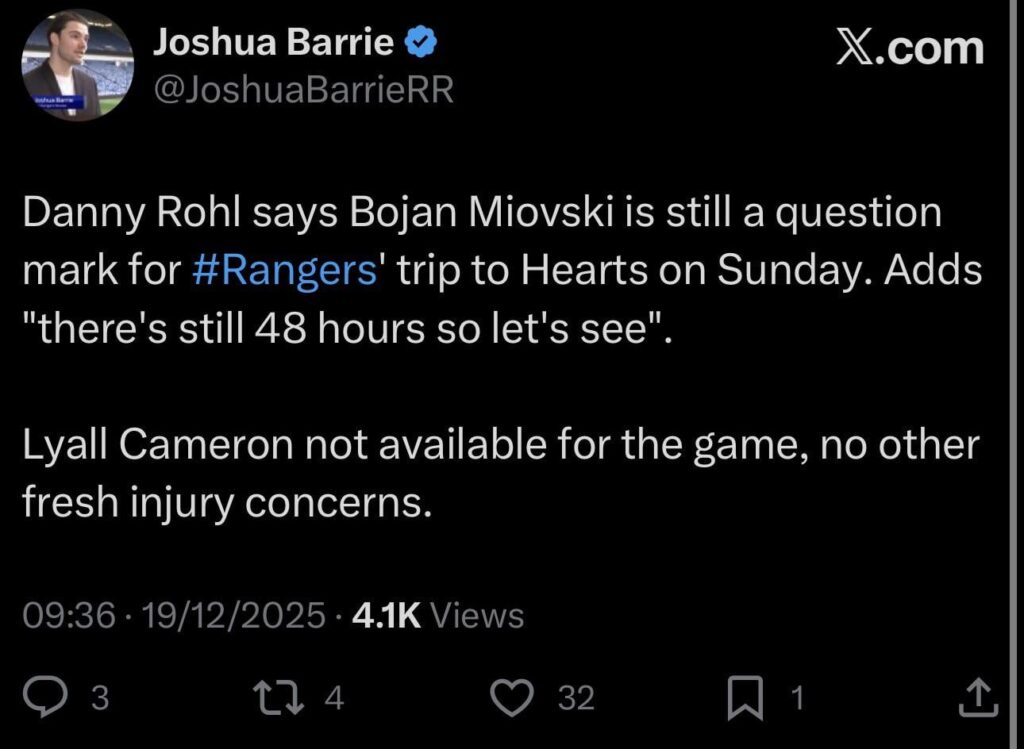Click the bookmark icon
The width and height of the screenshot is (1024, 749).
[745, 697]
